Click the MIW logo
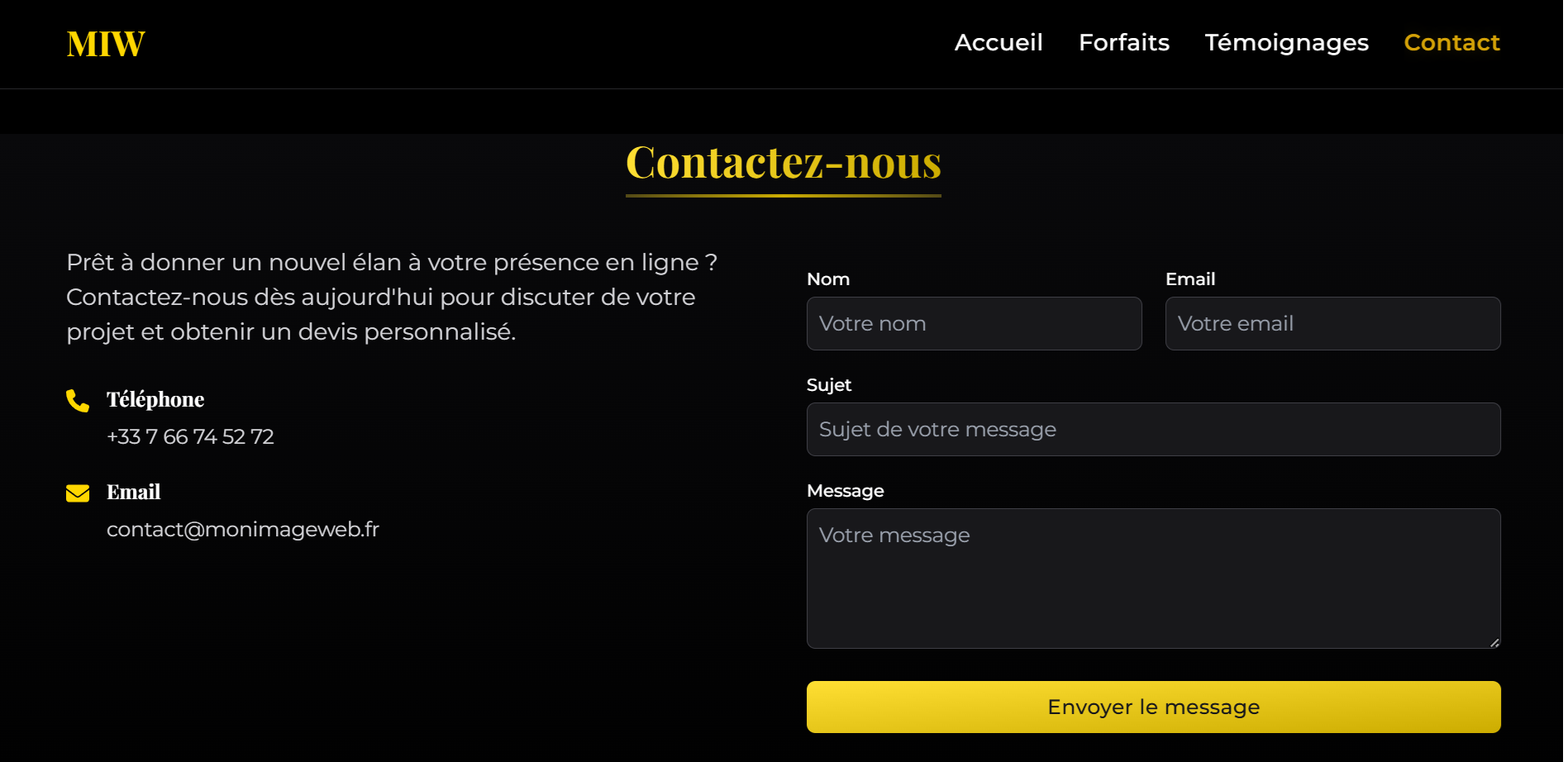The width and height of the screenshot is (1568, 762). [106, 44]
